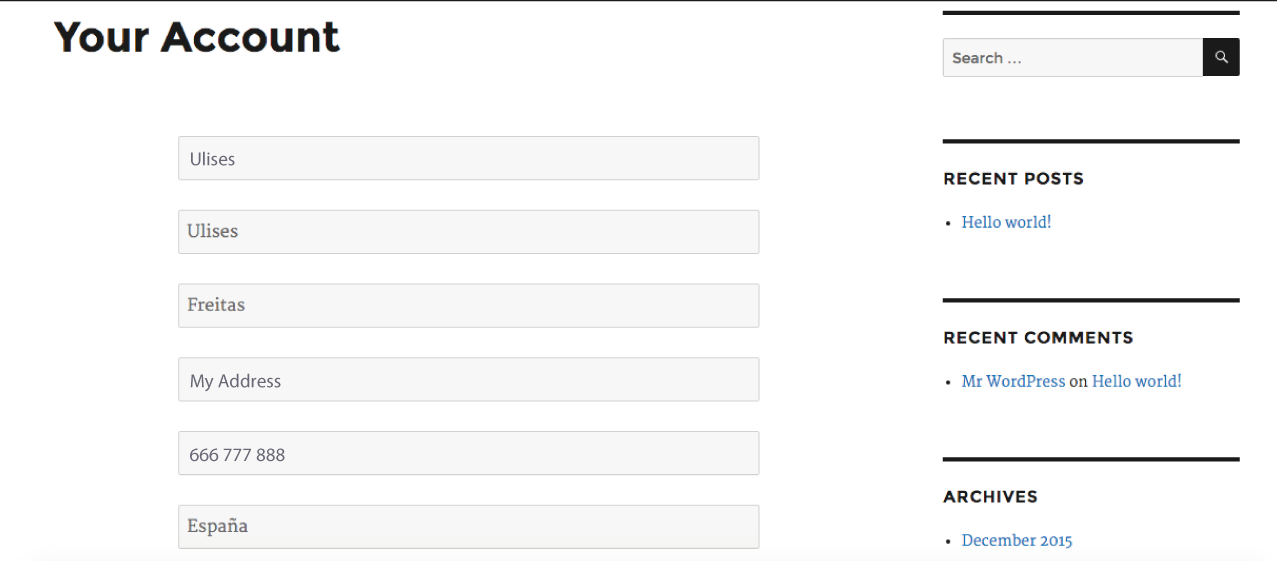Click the Archives widget heading
1277x561 pixels.
click(x=990, y=497)
